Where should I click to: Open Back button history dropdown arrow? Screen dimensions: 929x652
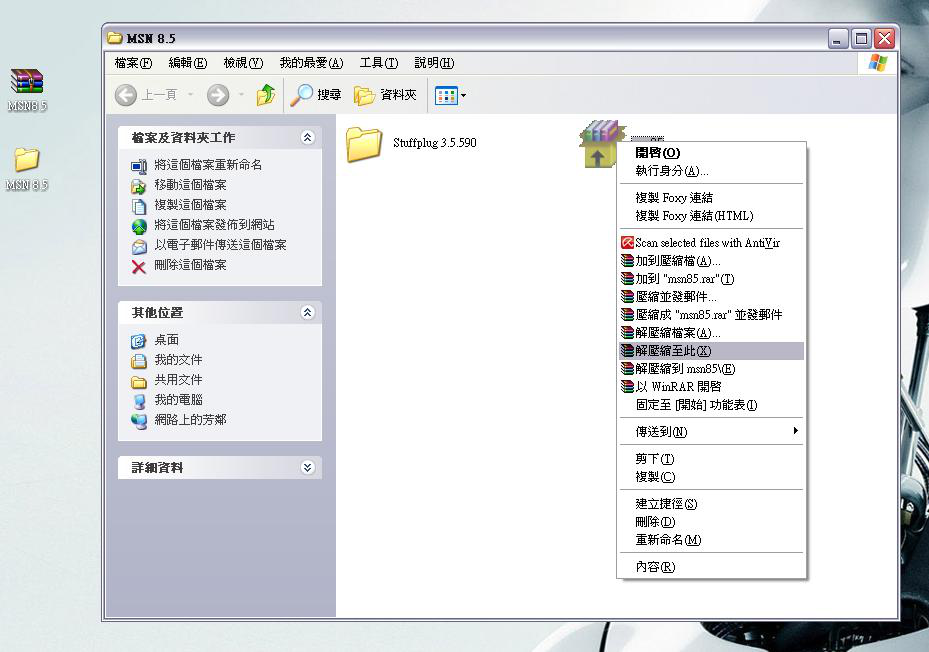190,95
